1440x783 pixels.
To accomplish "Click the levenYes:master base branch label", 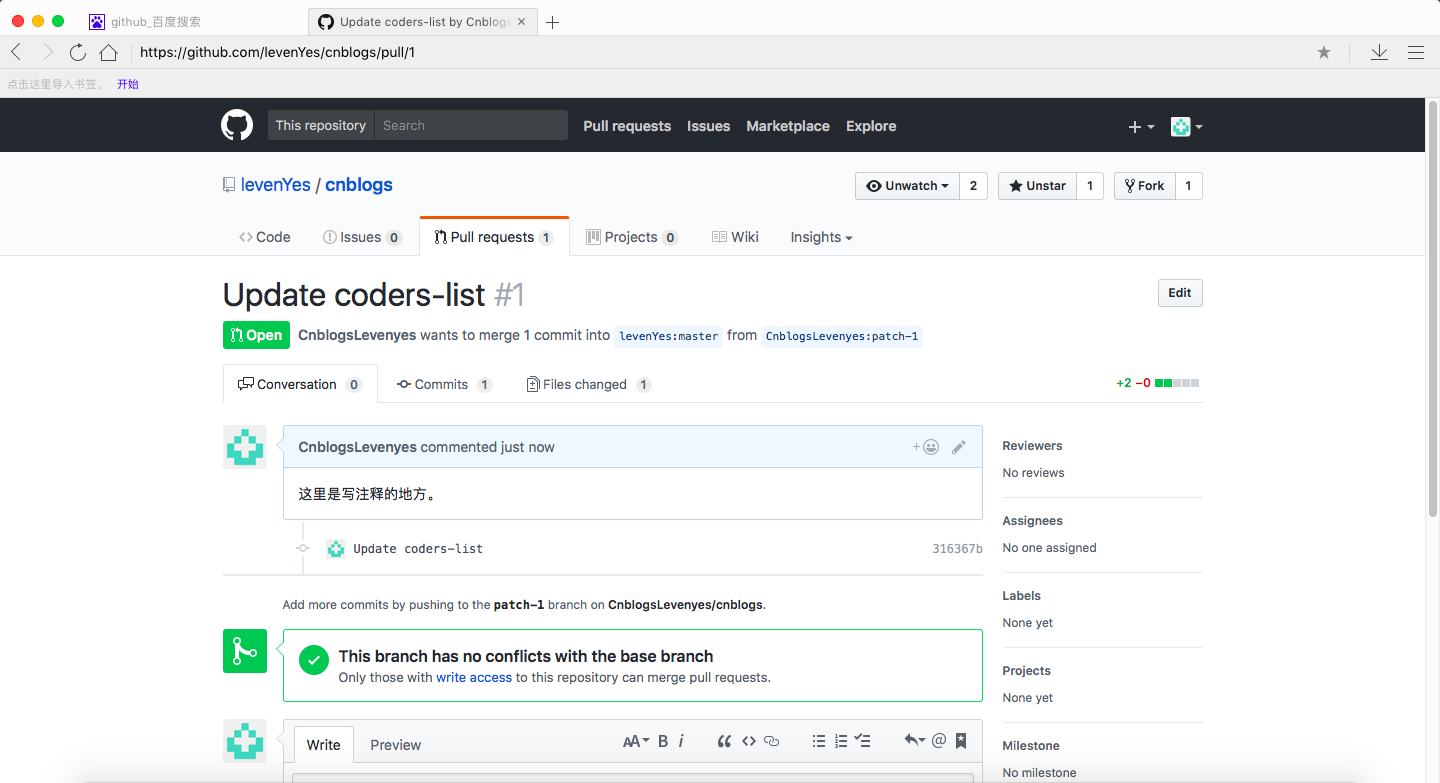I will pos(669,336).
